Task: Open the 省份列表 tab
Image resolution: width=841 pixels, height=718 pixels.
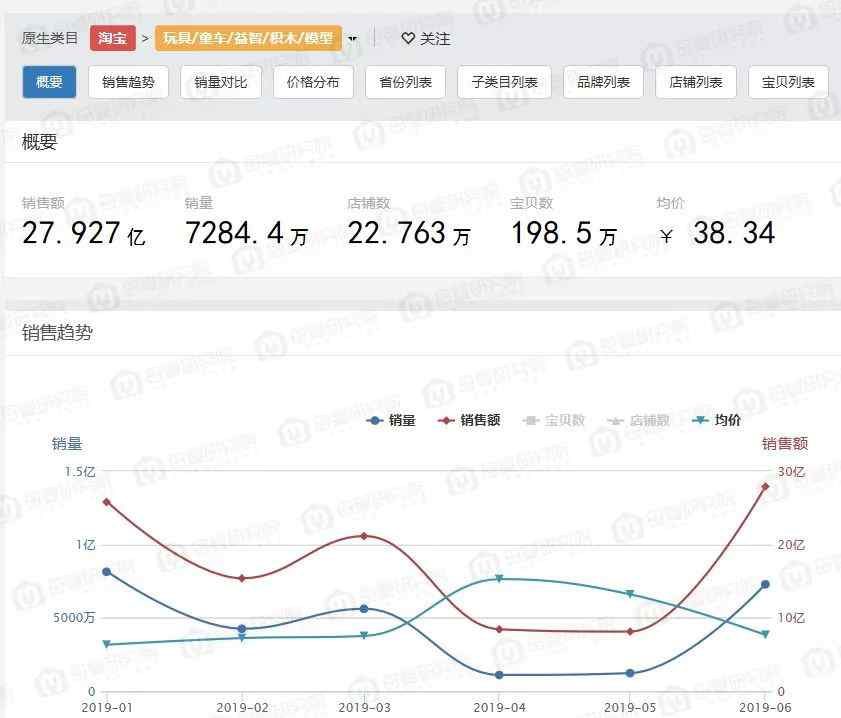Action: tap(405, 82)
